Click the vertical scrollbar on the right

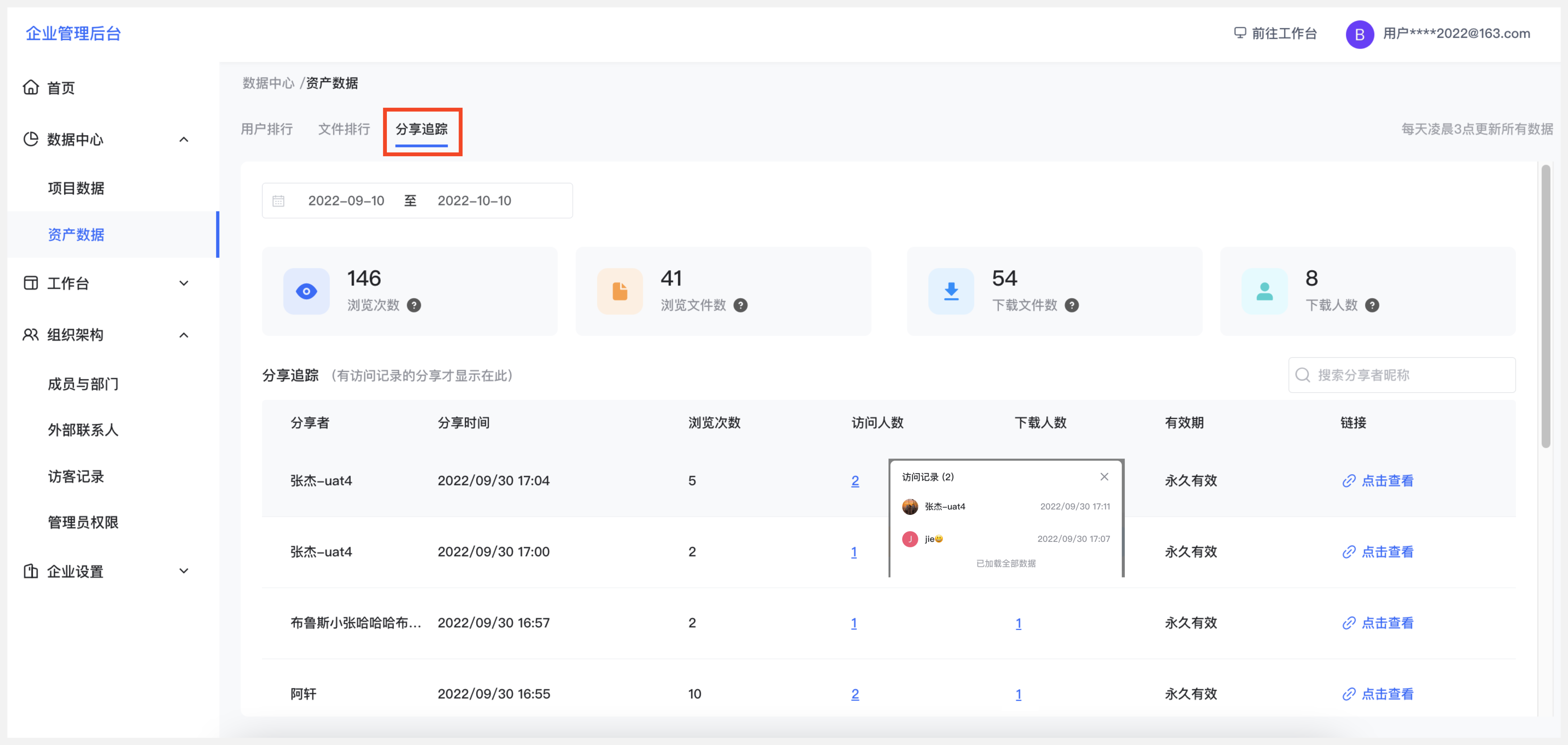click(1546, 306)
